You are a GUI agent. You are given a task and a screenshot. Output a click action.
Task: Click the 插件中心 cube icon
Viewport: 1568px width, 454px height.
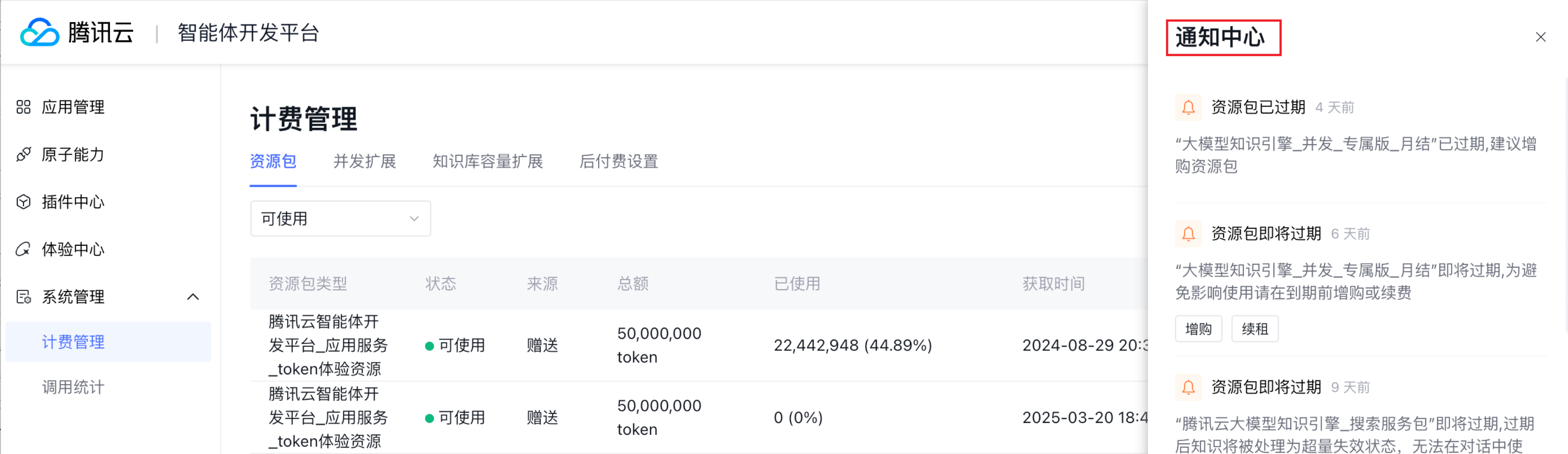[24, 202]
